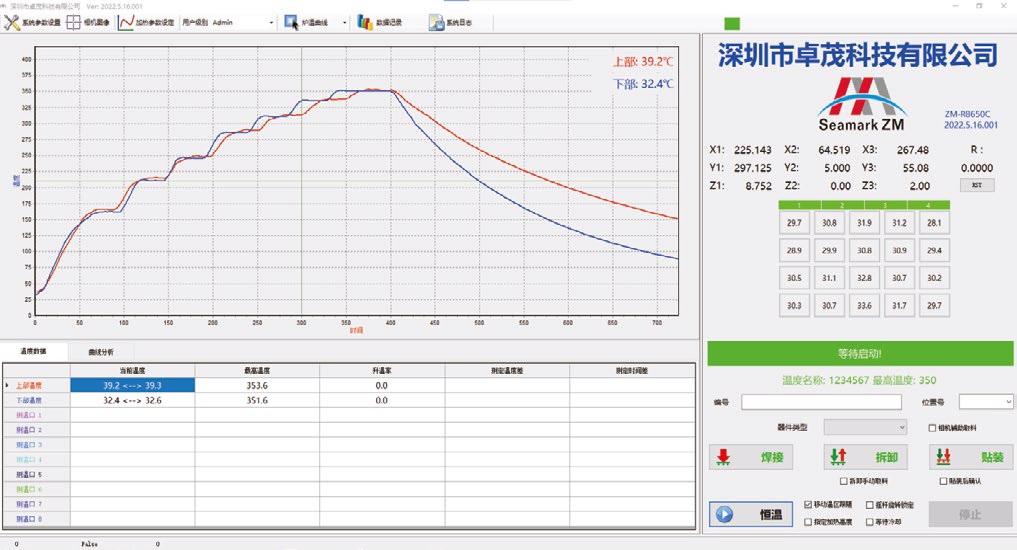Uncheck the 移动温区跟随 checkbox
This screenshot has height=550, width=1017.
coord(809,506)
